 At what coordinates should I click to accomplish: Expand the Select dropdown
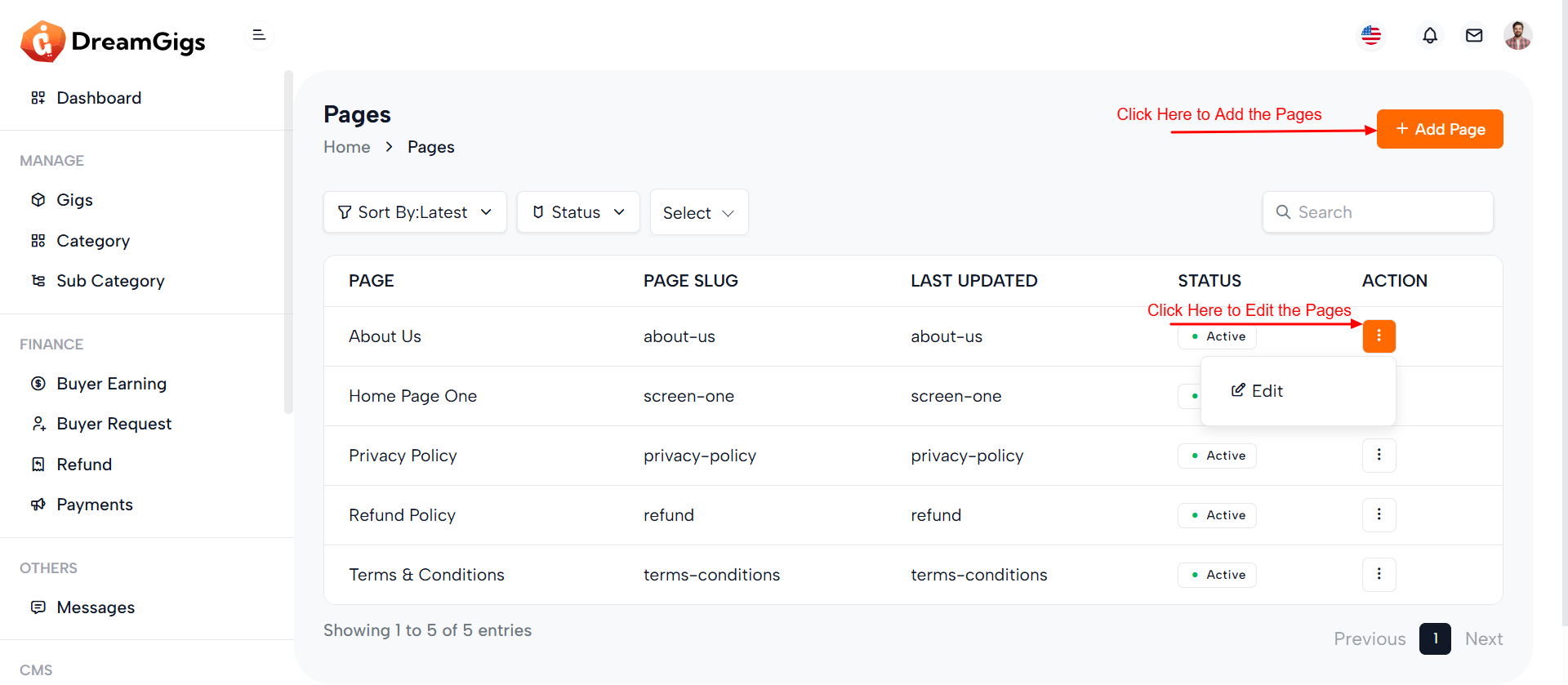699,213
